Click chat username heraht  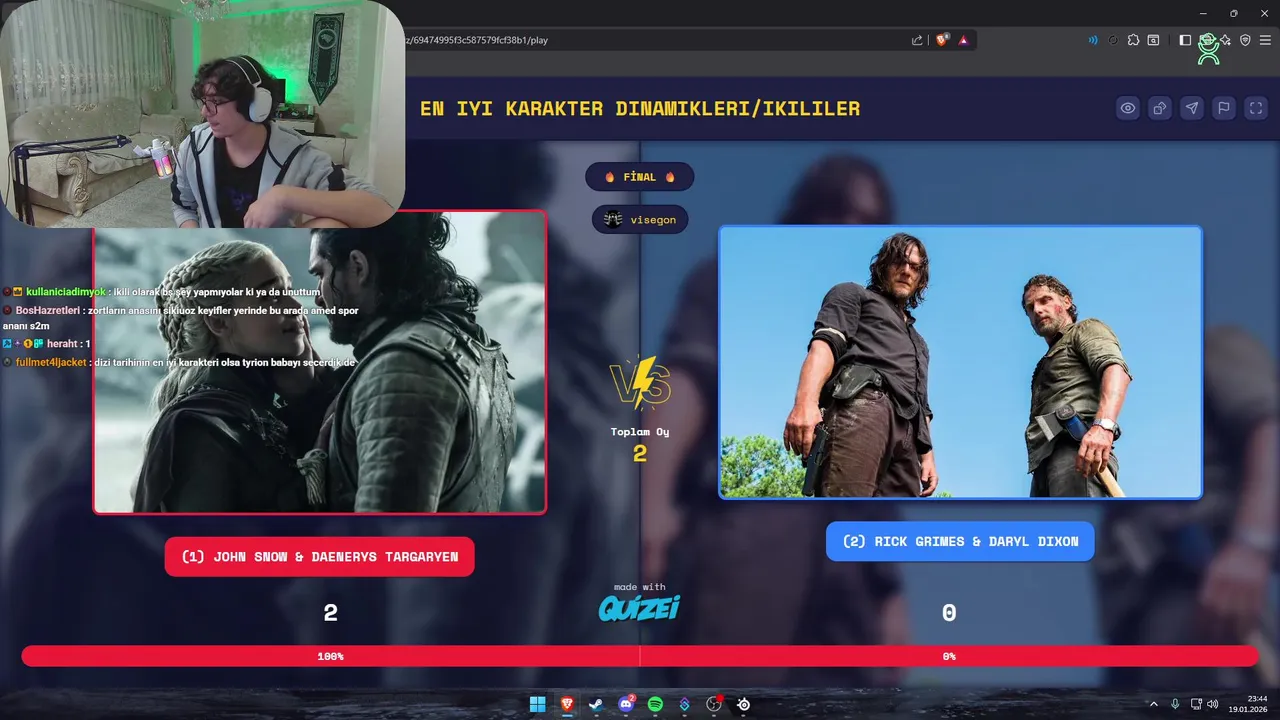(62, 344)
